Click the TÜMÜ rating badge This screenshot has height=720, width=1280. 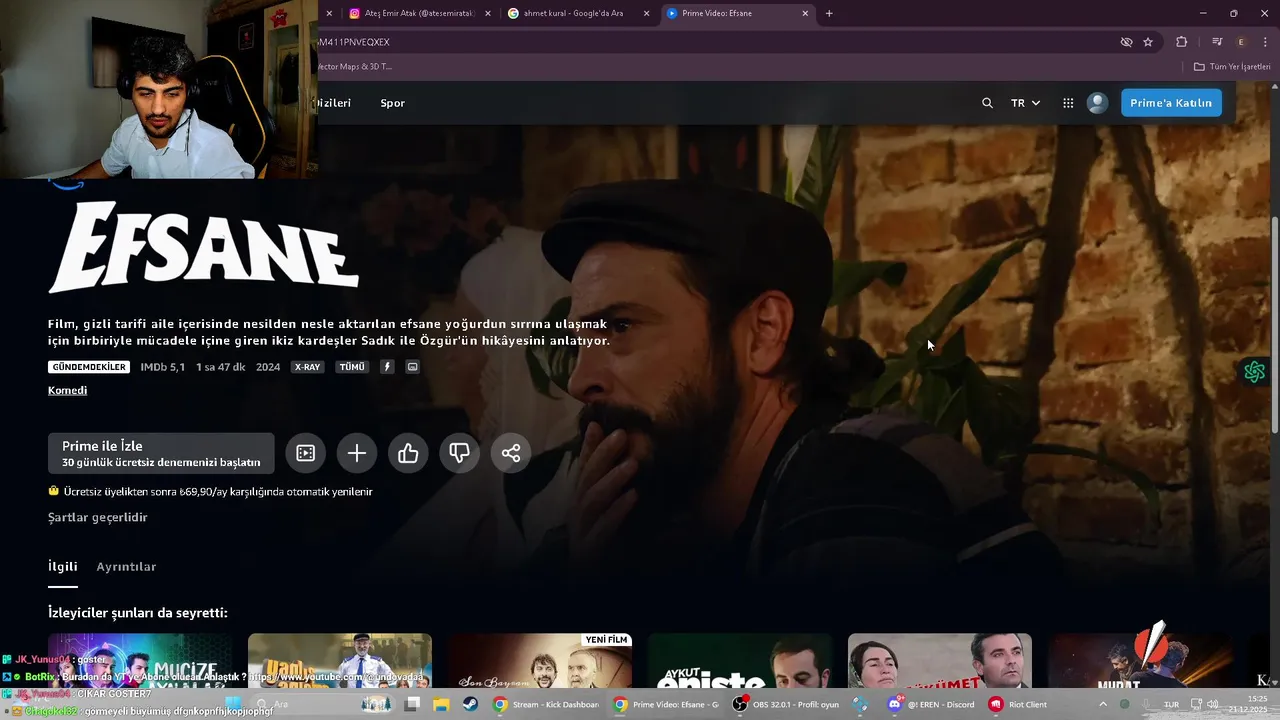tap(352, 367)
